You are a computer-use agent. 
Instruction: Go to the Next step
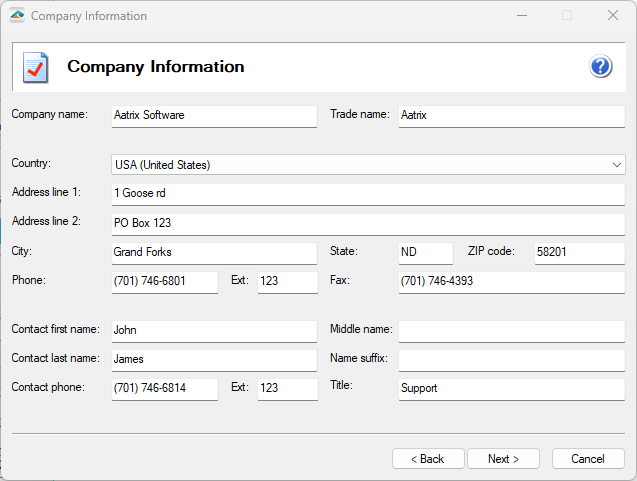tap(503, 459)
